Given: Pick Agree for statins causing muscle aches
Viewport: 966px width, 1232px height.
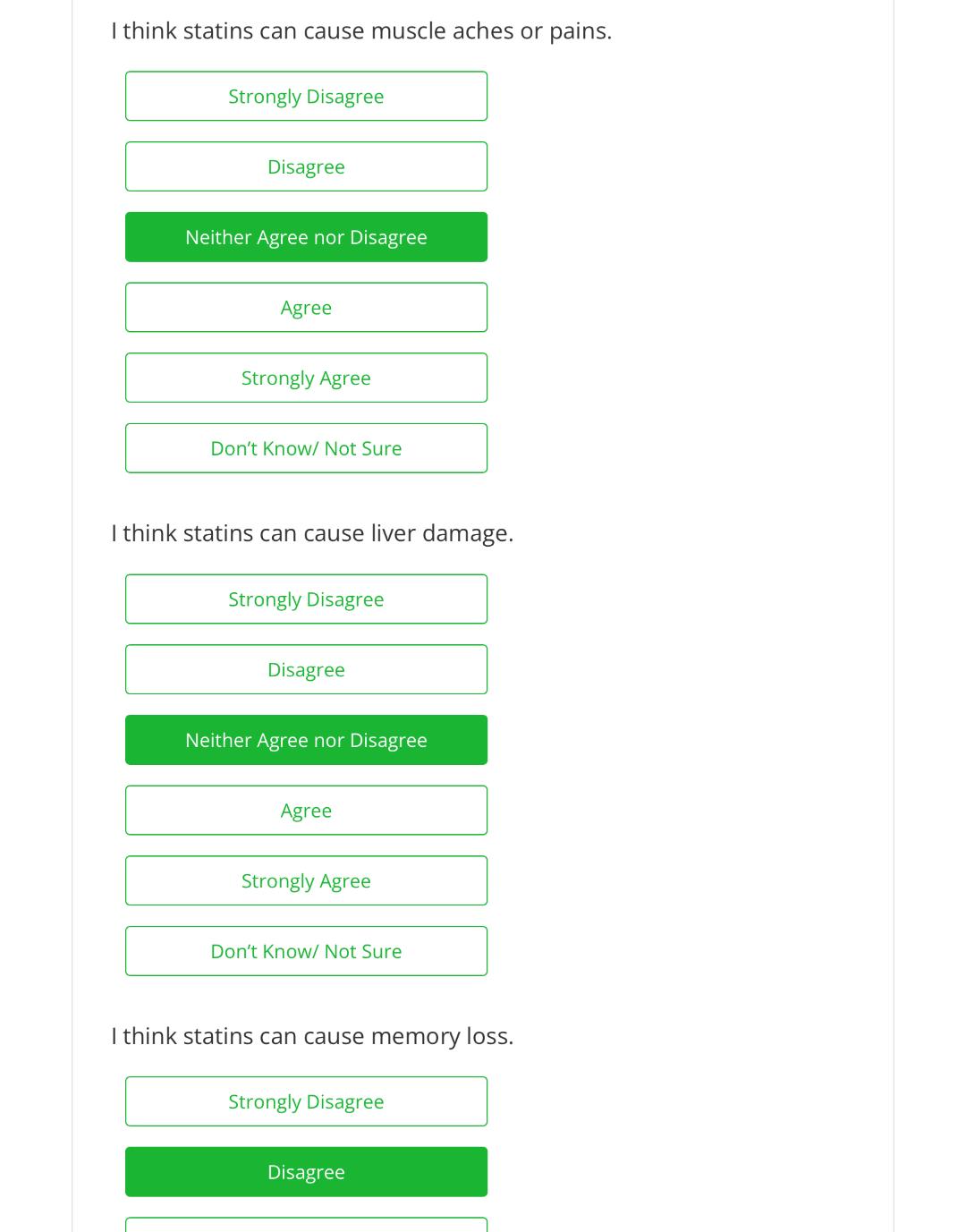Looking at the screenshot, I should pos(306,308).
